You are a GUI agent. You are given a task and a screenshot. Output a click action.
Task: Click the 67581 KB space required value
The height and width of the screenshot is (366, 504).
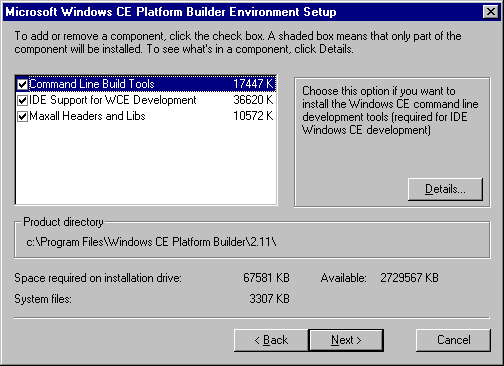coord(266,278)
